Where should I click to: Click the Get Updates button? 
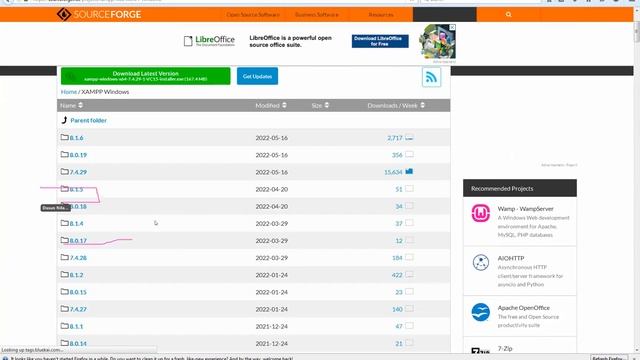(258, 76)
